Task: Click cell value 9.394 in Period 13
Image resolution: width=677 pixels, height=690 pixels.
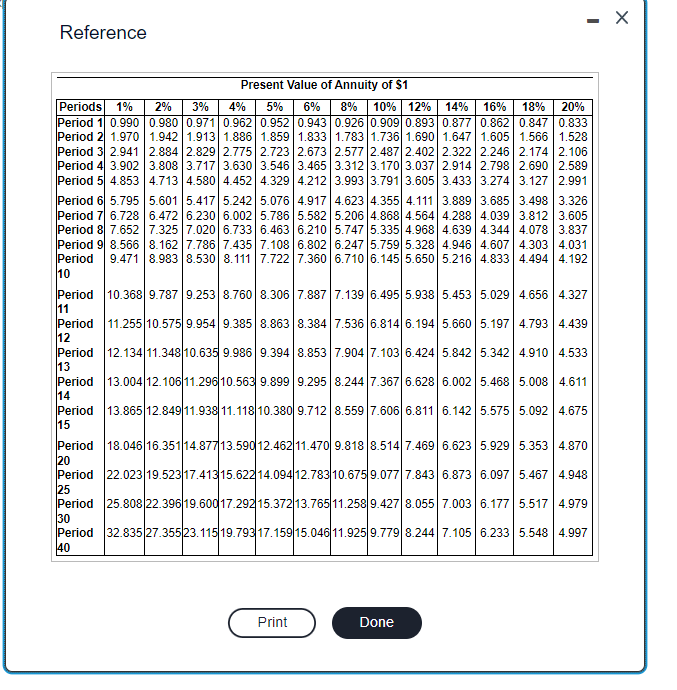Action: coord(275,352)
